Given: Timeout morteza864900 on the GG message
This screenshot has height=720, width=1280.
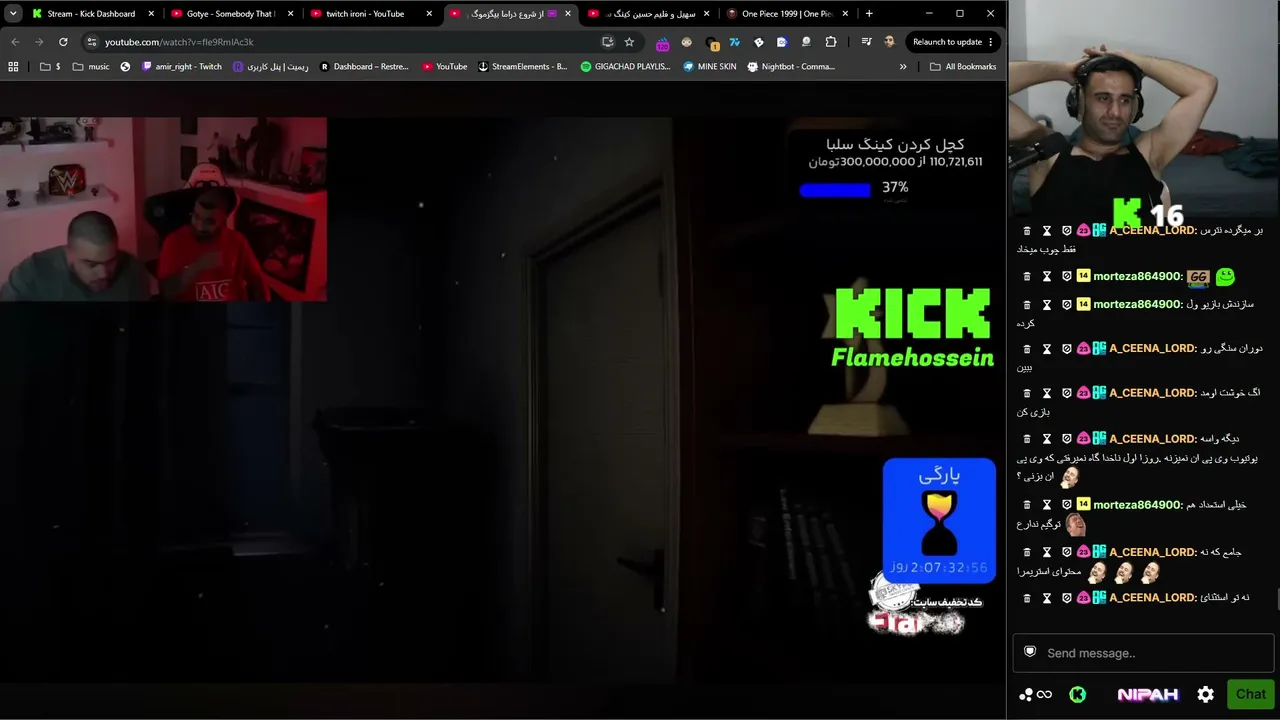Looking at the screenshot, I should 1047,276.
